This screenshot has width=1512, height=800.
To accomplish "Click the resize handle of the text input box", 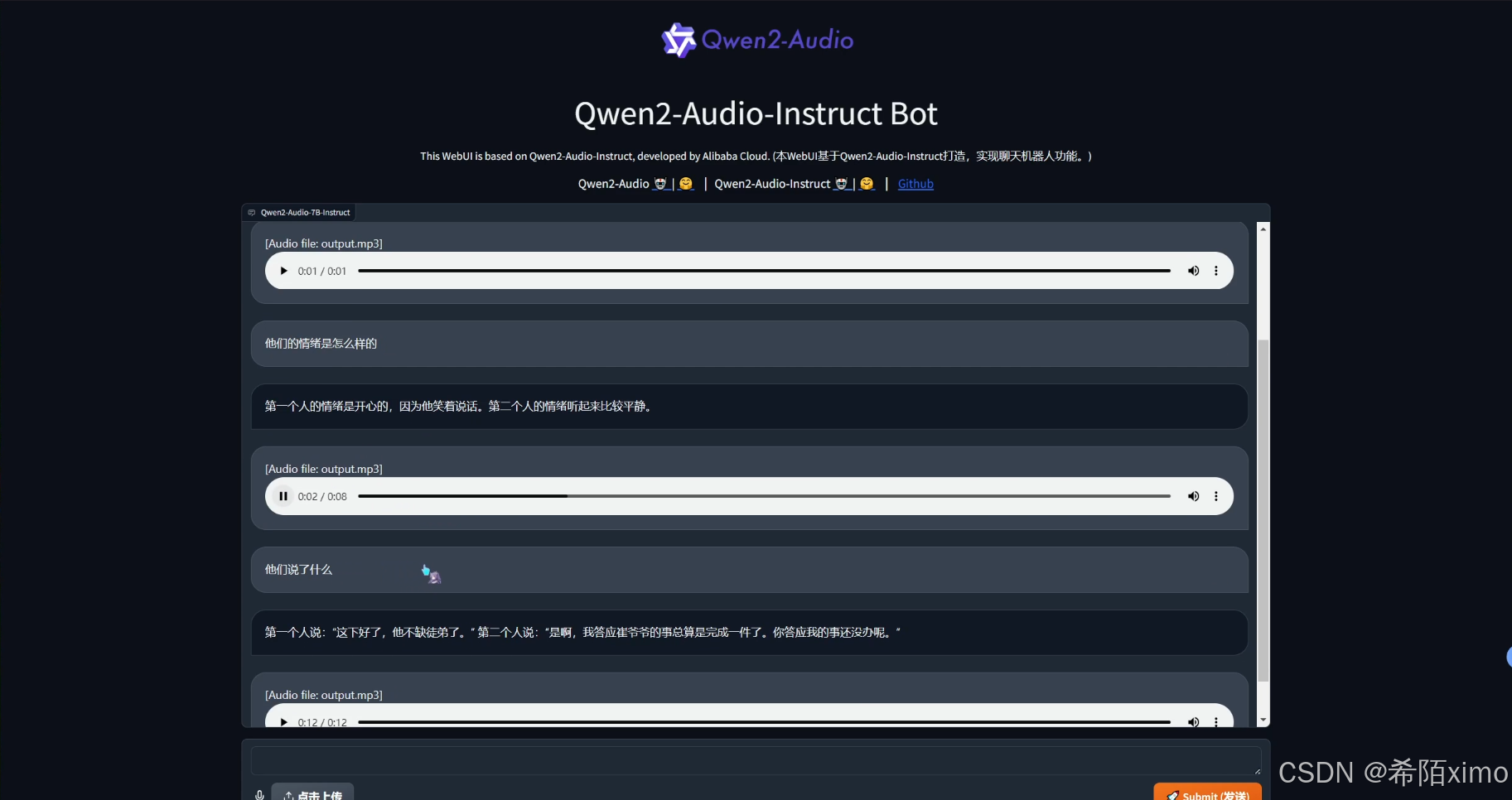I will 1257,771.
